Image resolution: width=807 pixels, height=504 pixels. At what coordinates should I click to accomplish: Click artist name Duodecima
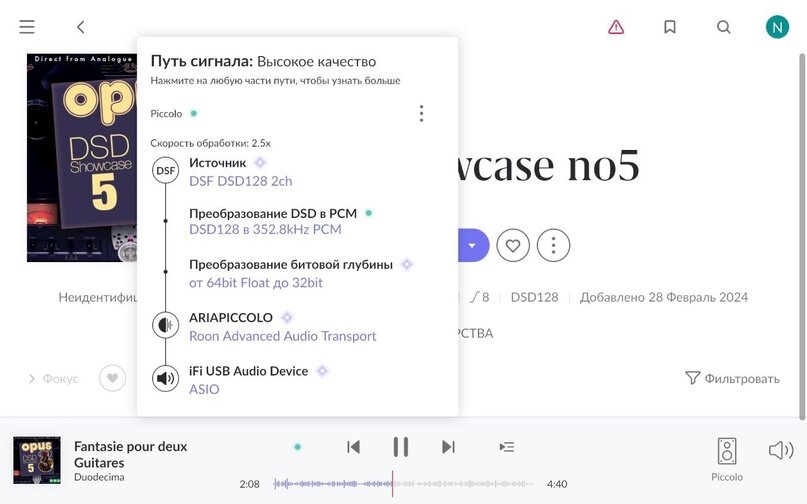[99, 477]
